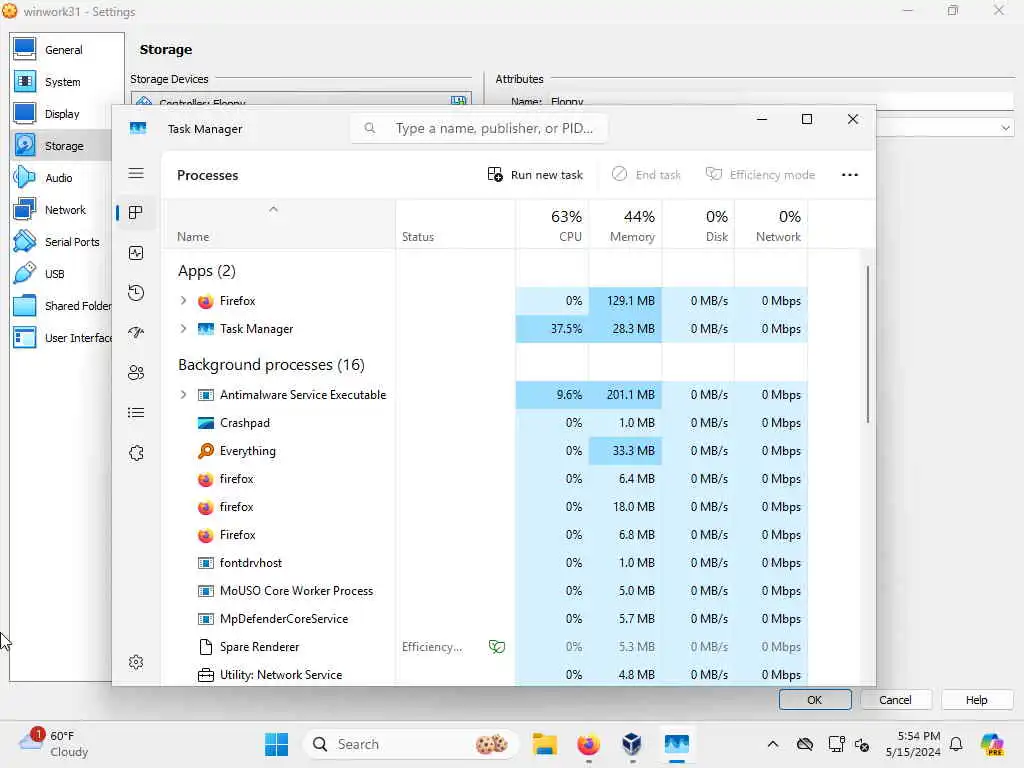Click Help in the Settings dialog

click(976, 699)
